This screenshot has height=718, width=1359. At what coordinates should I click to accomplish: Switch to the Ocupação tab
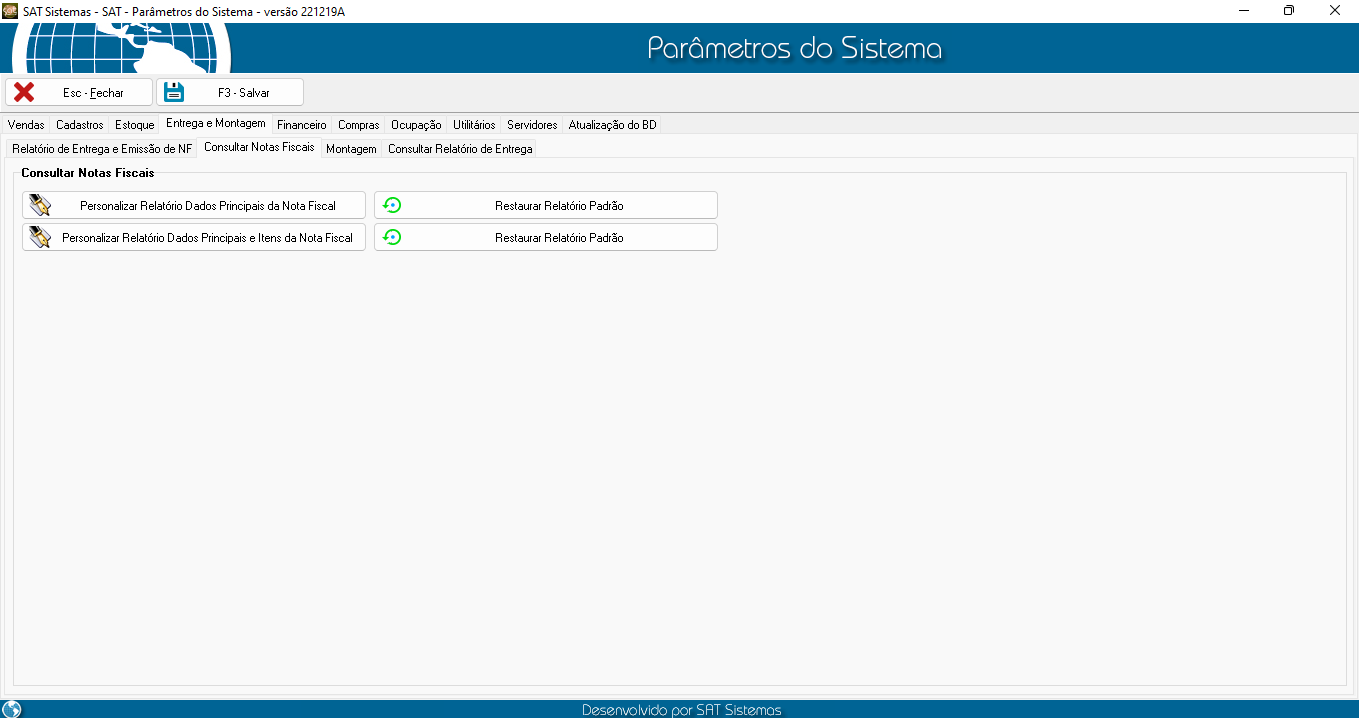coord(416,125)
